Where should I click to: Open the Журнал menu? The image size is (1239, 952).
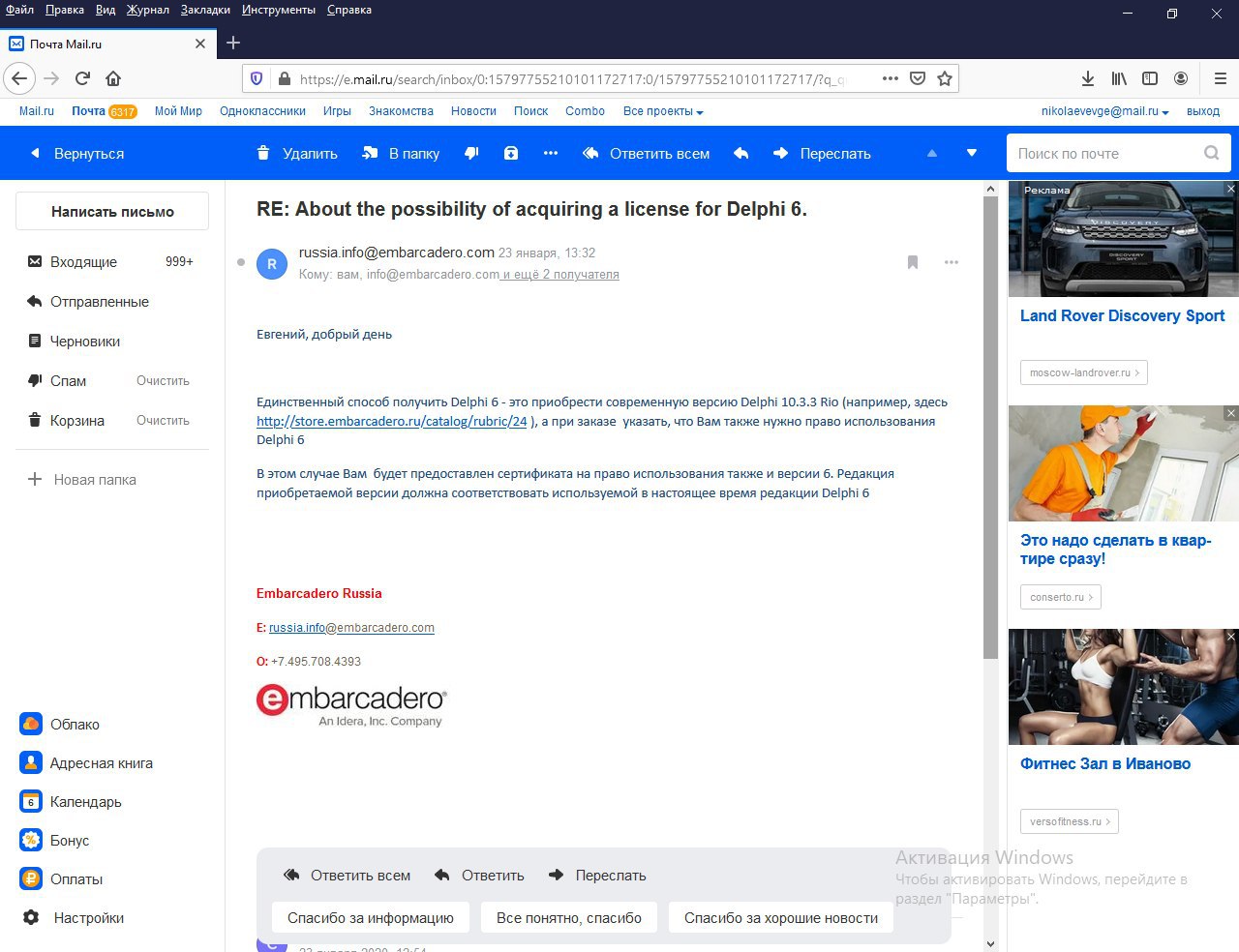coord(147,10)
